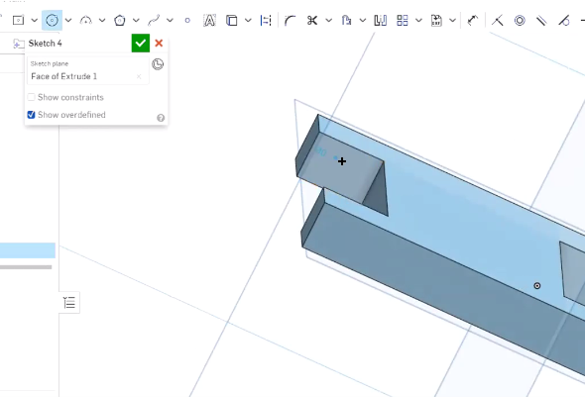Select the Trim scissors tool
The width and height of the screenshot is (585, 397).
click(312, 20)
